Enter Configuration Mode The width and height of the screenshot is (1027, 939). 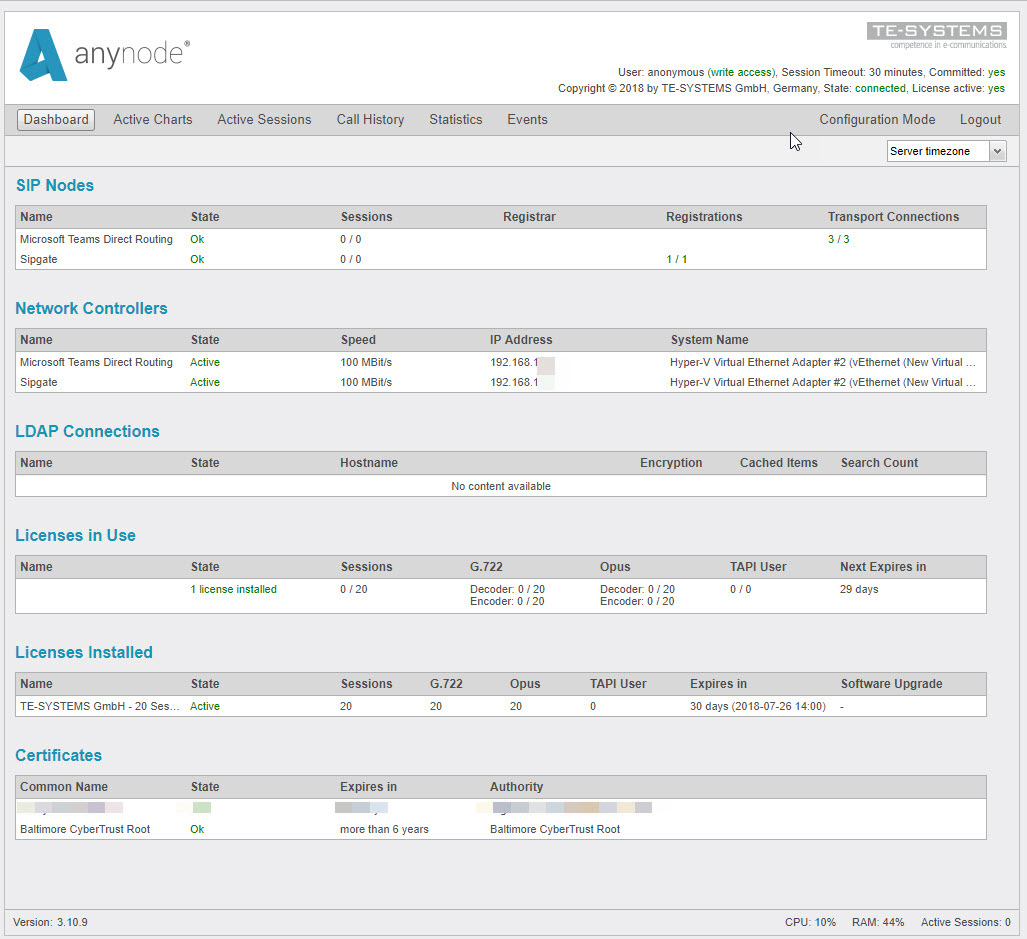(877, 120)
